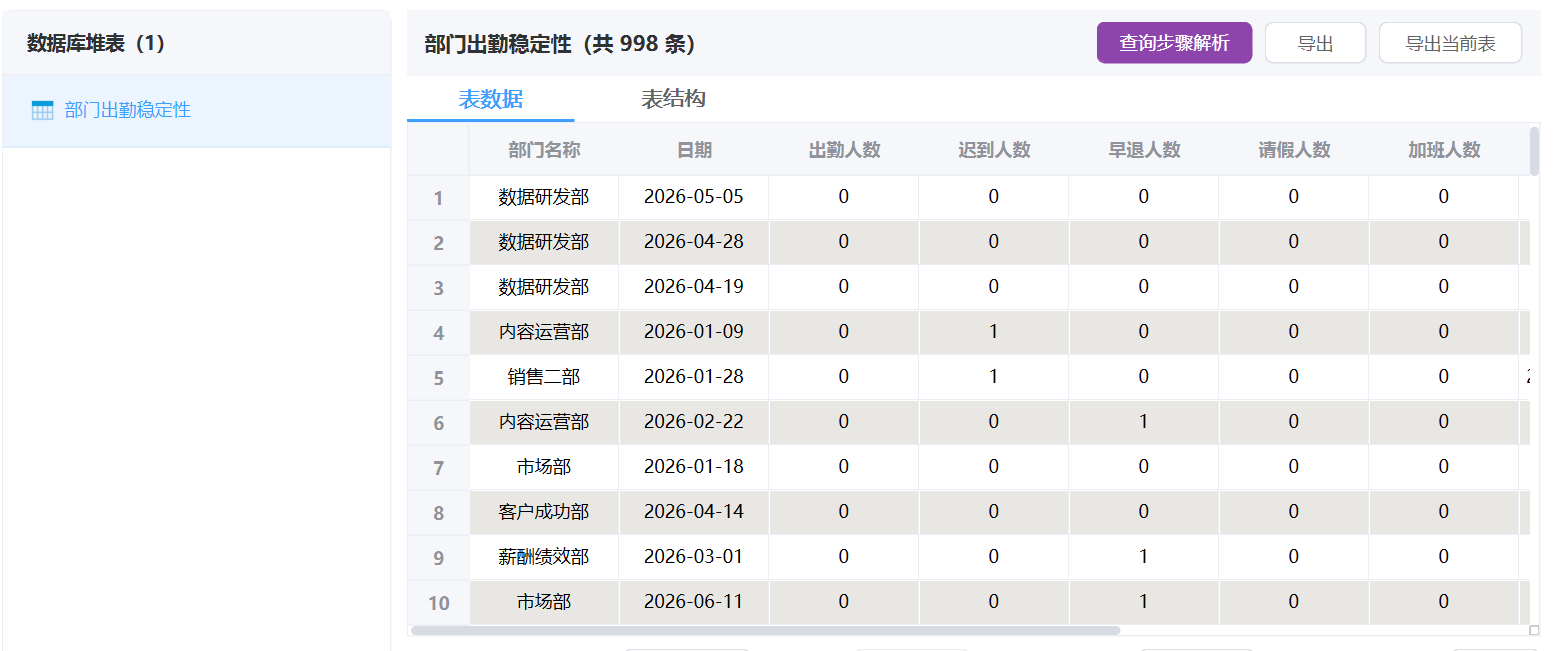
Task: Click the 日期 column header
Action: (694, 150)
